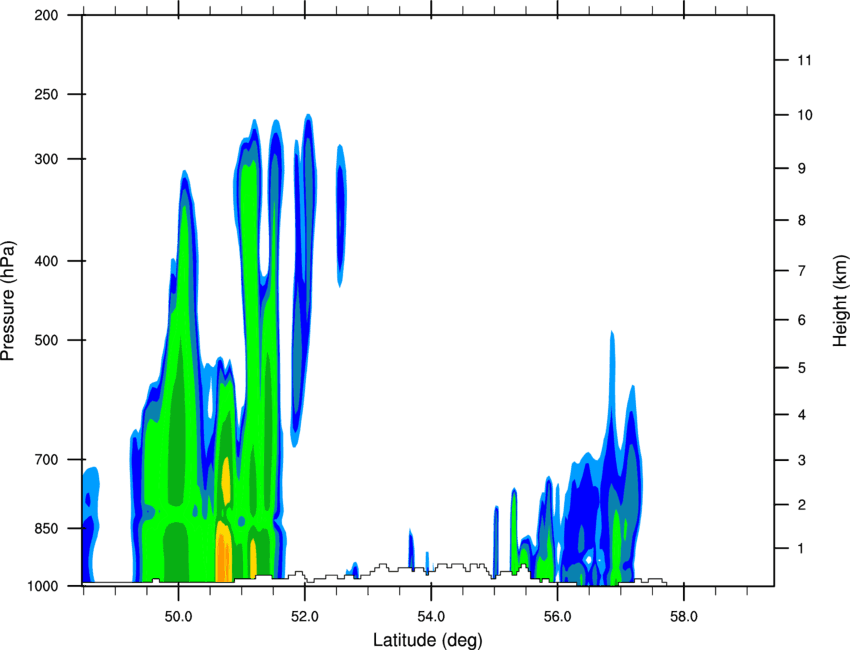Image resolution: width=850 pixels, height=650 pixels.
Task: Select the 1000 pressure tick label
Action: [x=43, y=587]
